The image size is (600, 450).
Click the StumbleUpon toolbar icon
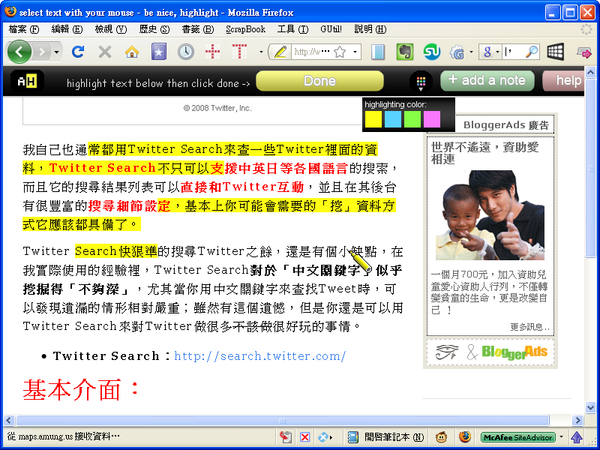(x=432, y=52)
